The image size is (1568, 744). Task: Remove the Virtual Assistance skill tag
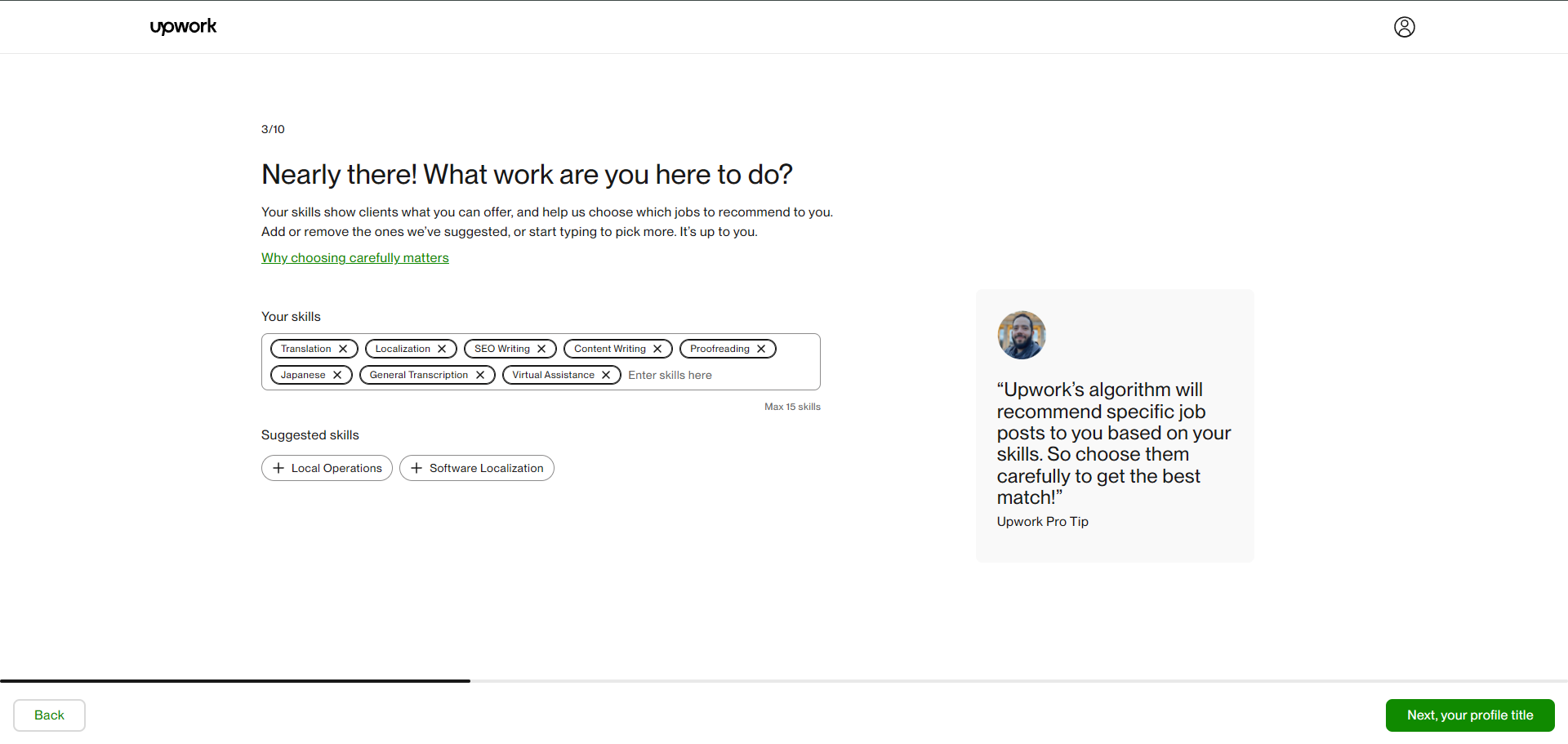(604, 375)
